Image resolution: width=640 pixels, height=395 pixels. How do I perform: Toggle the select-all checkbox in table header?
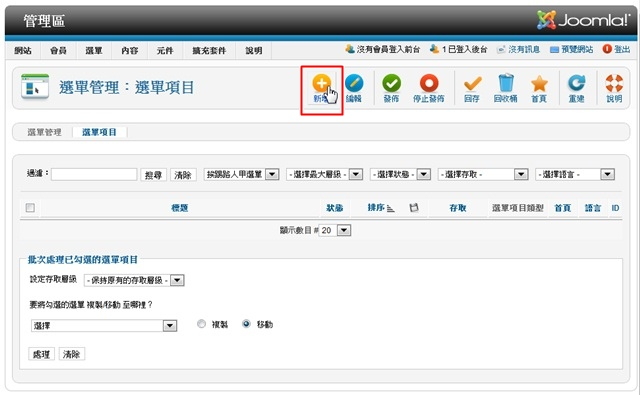(30, 208)
